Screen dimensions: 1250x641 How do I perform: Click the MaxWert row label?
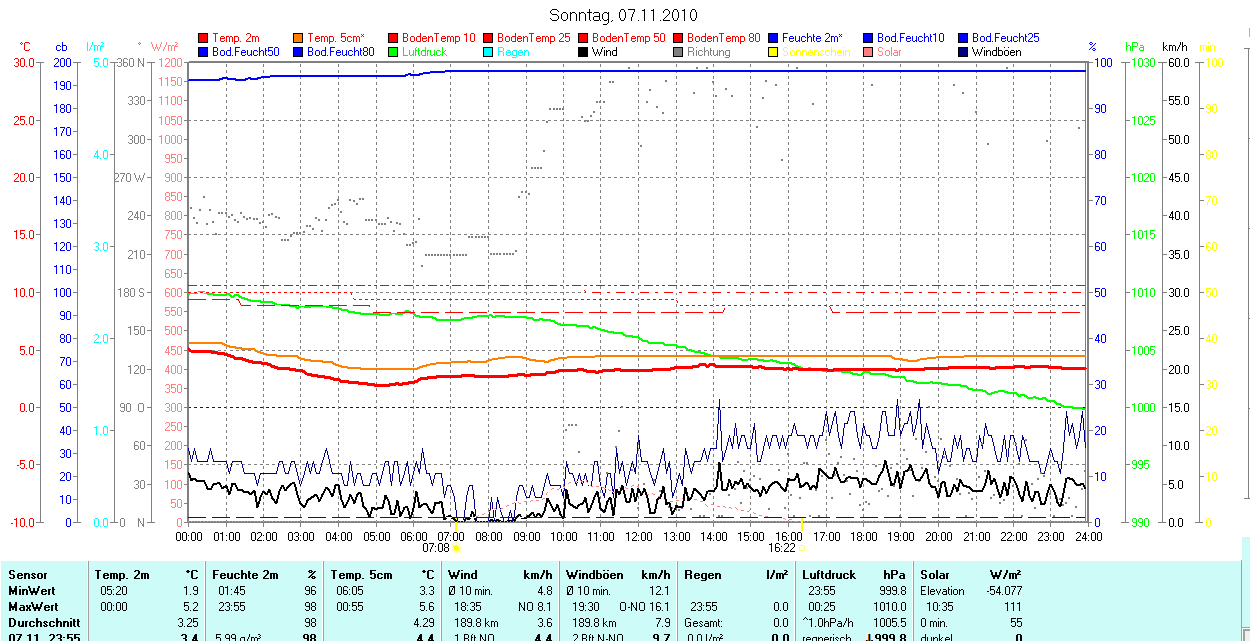32,607
